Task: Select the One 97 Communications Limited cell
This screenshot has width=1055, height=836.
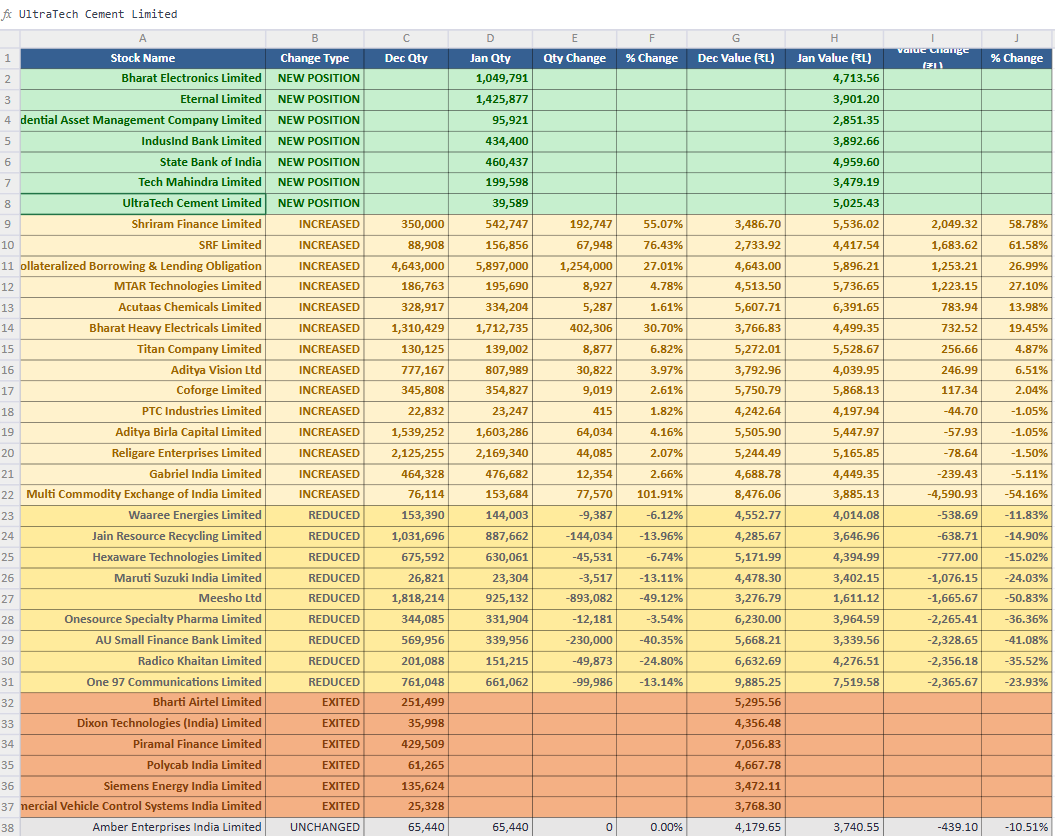Action: click(143, 682)
